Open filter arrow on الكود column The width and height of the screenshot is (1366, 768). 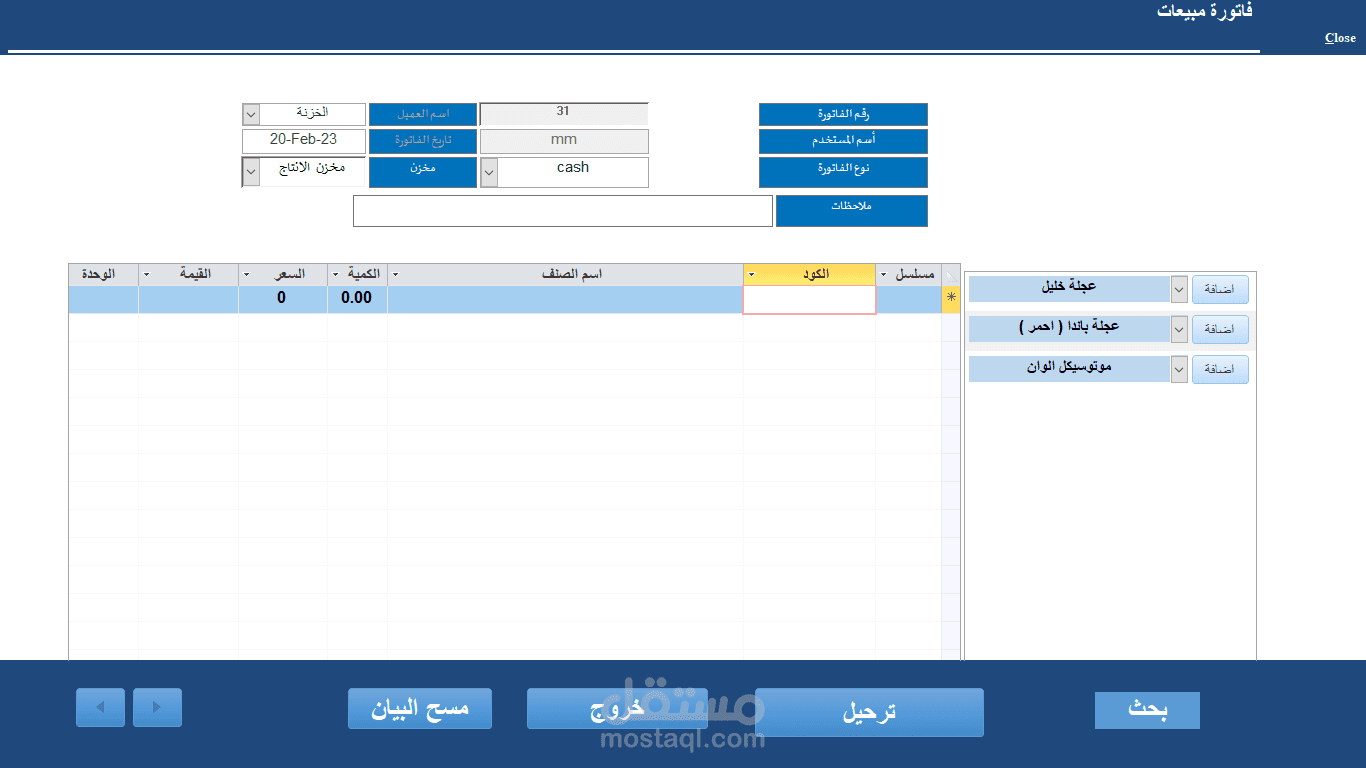pyautogui.click(x=751, y=274)
